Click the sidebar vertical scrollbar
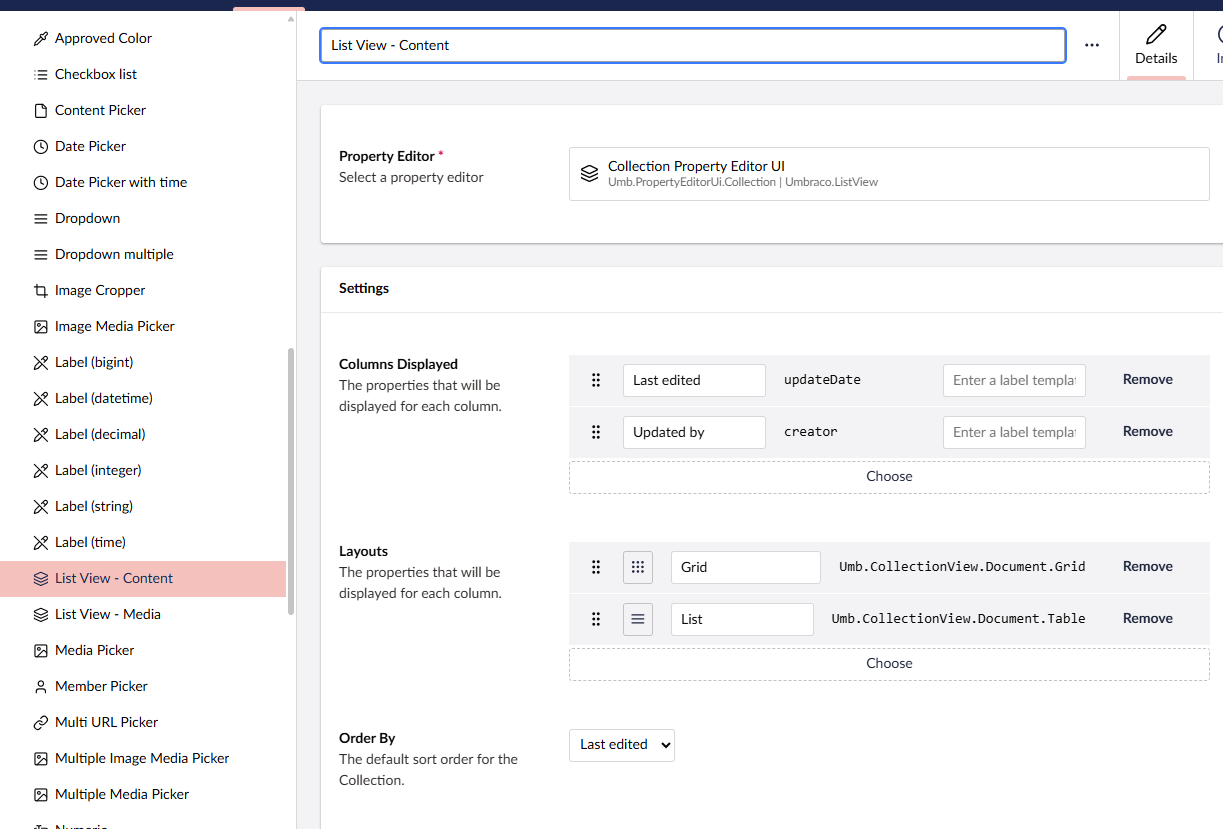Screen dimensions: 1223x829 click(x=291, y=481)
